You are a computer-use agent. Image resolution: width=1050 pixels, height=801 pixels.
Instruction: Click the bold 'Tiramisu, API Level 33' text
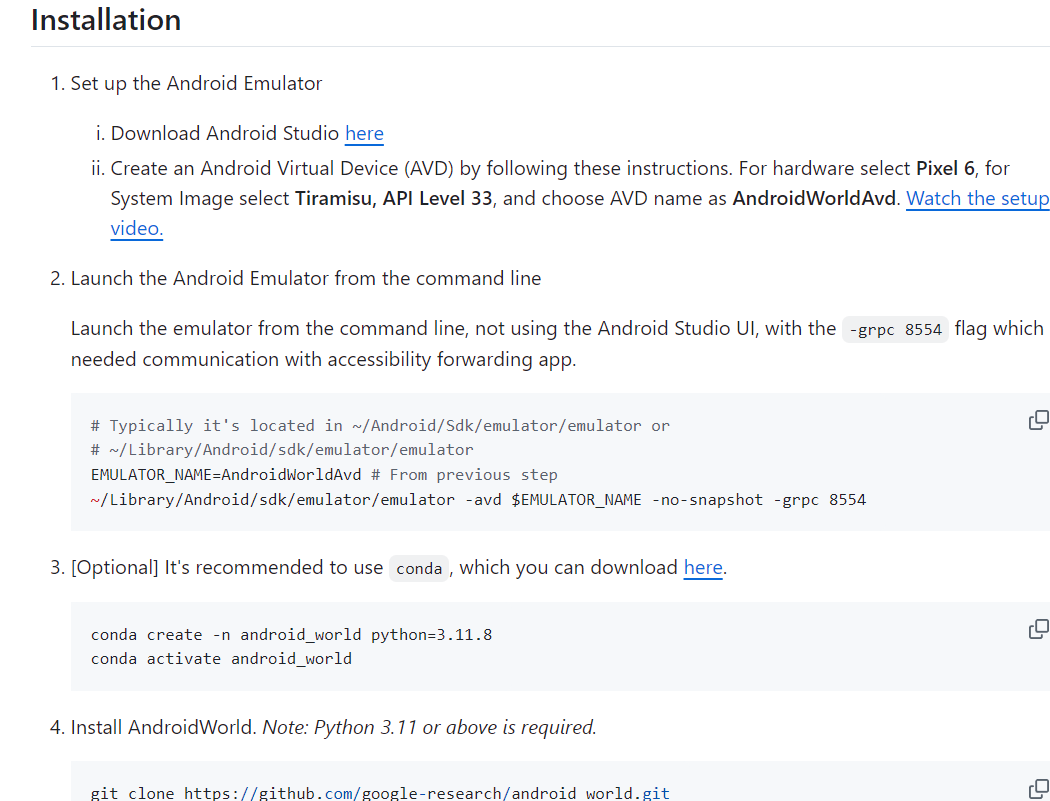tap(394, 199)
